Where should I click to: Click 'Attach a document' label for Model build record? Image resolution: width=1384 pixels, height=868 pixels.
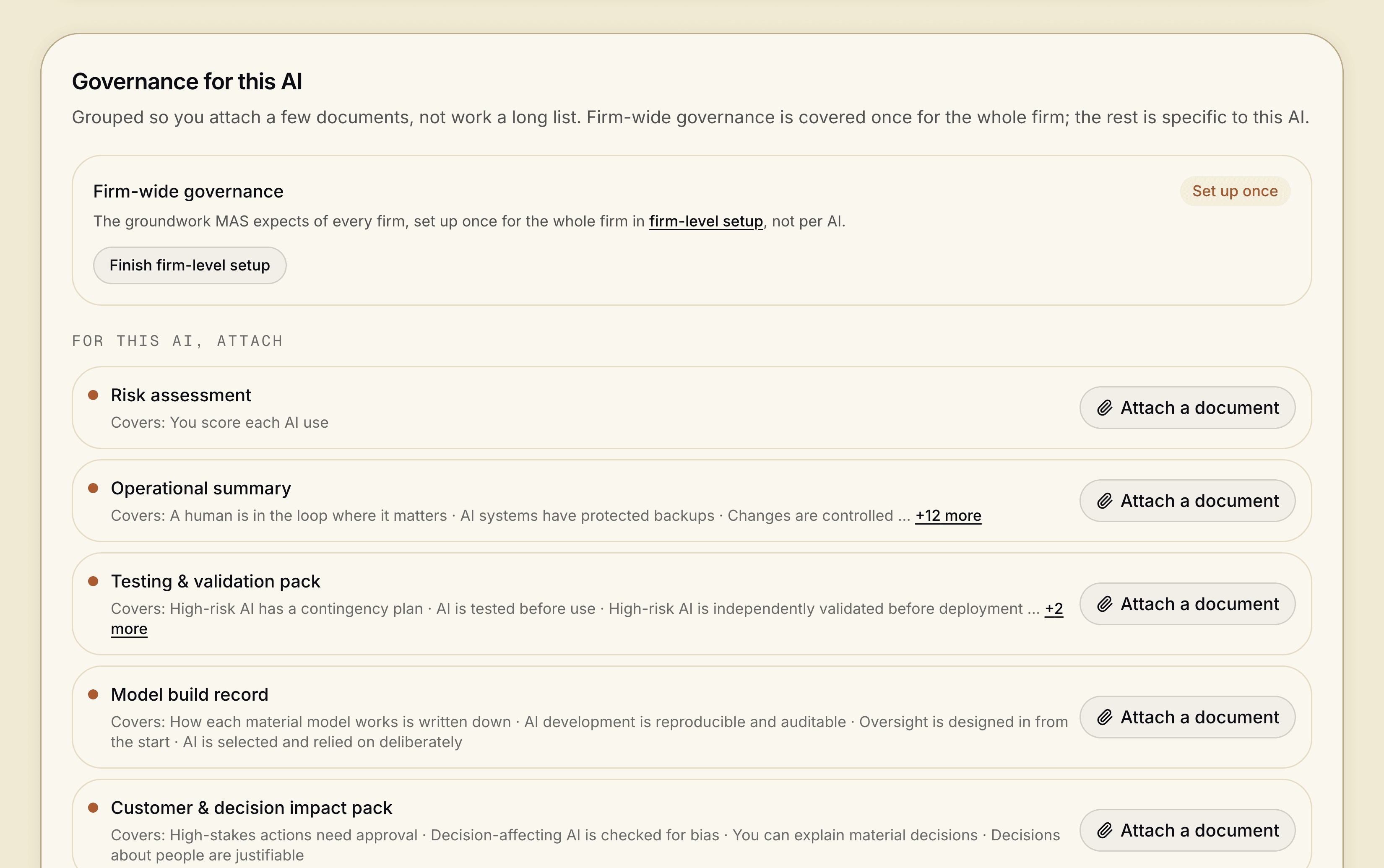(x=1199, y=717)
